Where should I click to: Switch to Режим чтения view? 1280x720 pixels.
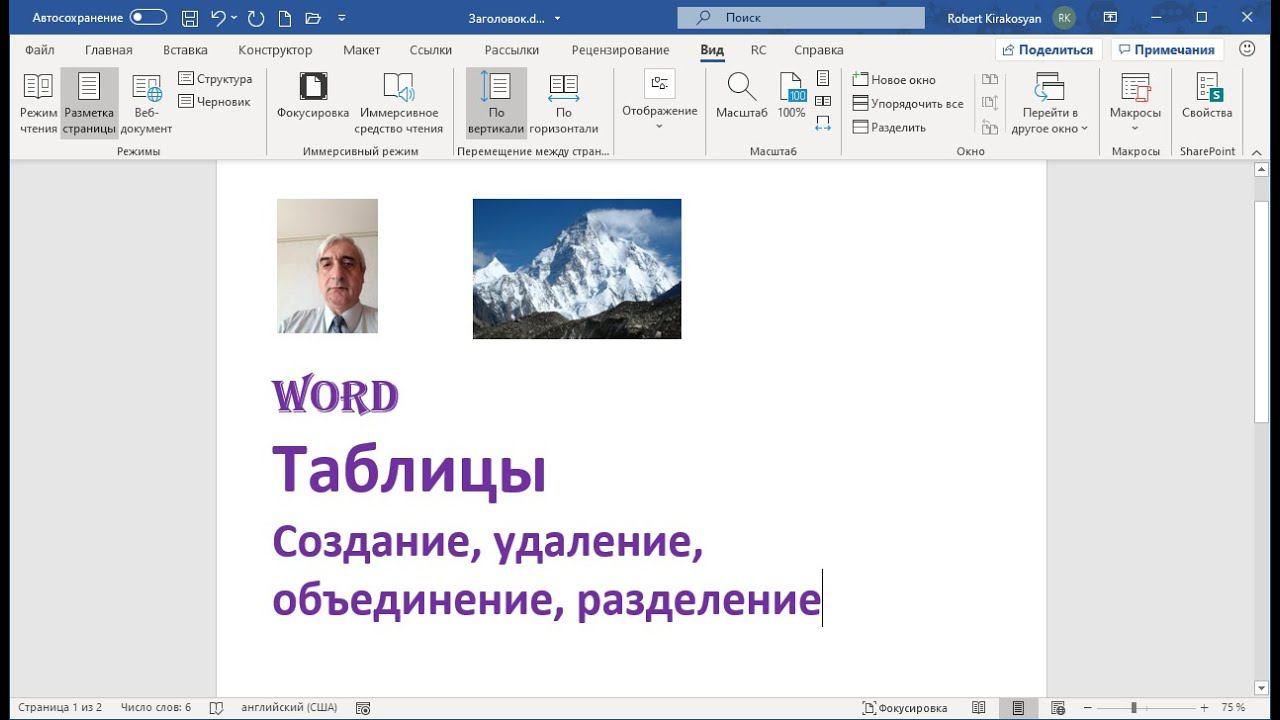click(39, 103)
